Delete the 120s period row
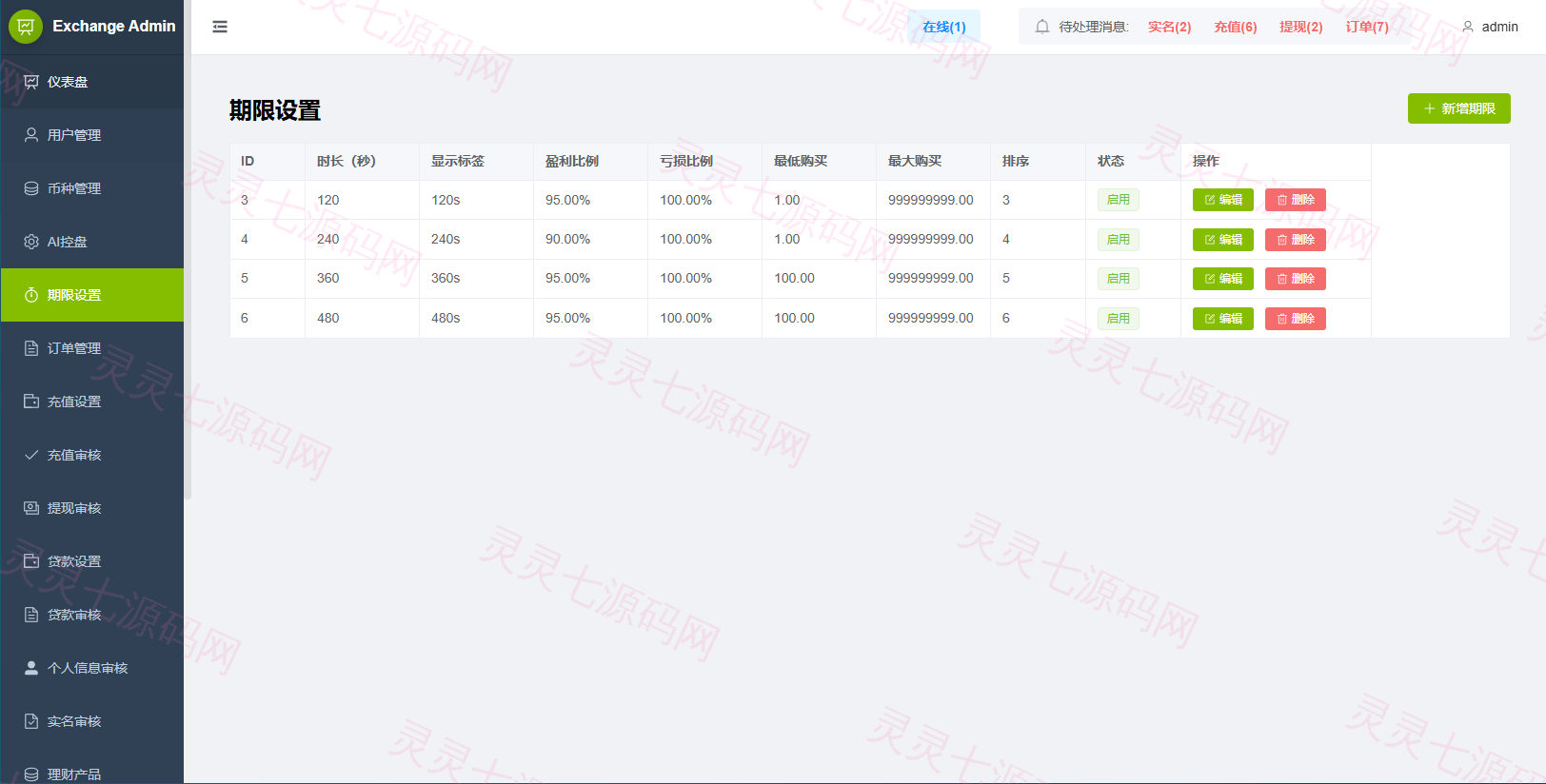1546x784 pixels. pos(1295,200)
